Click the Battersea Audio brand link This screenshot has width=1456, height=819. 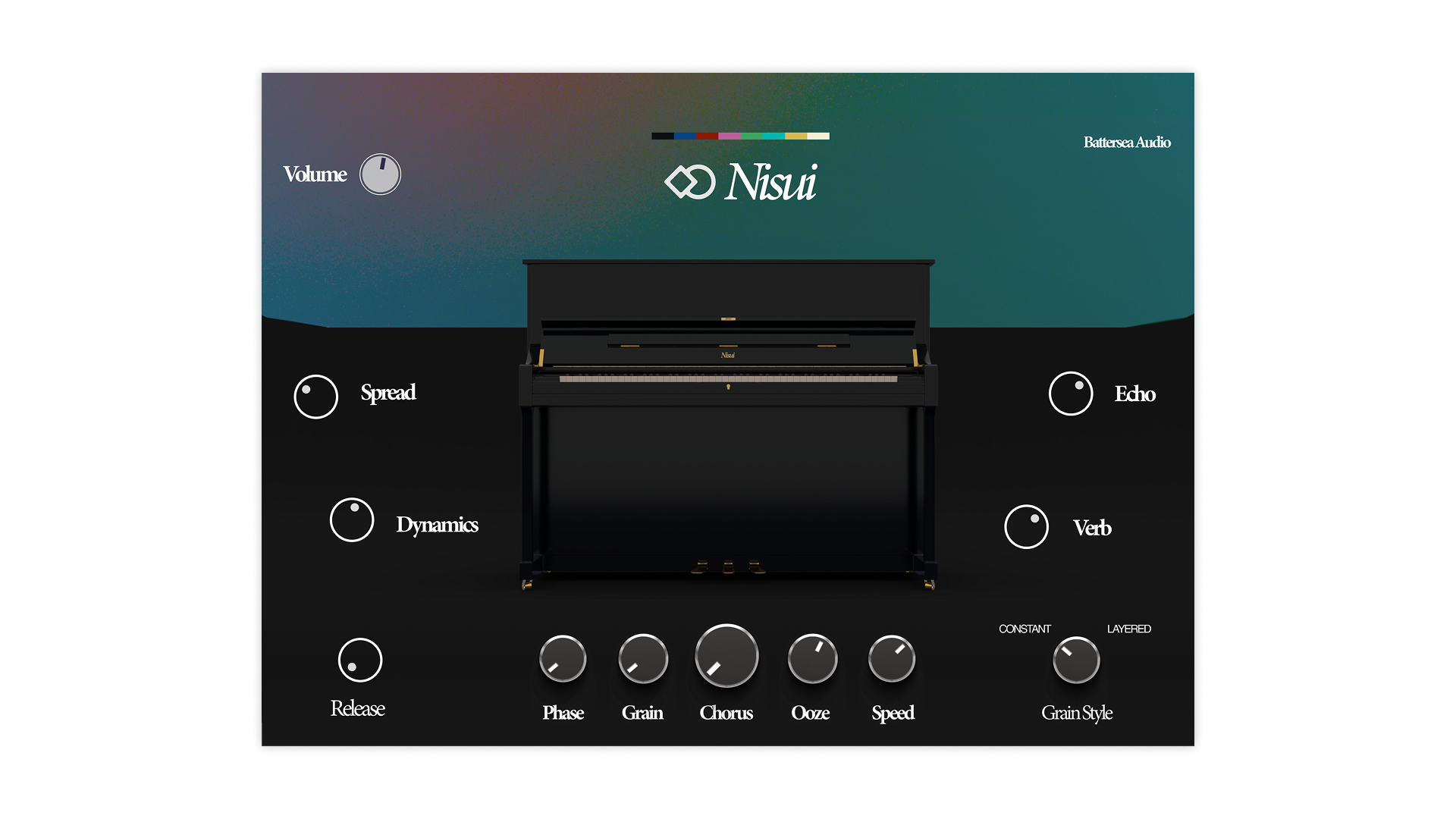click(x=1127, y=143)
